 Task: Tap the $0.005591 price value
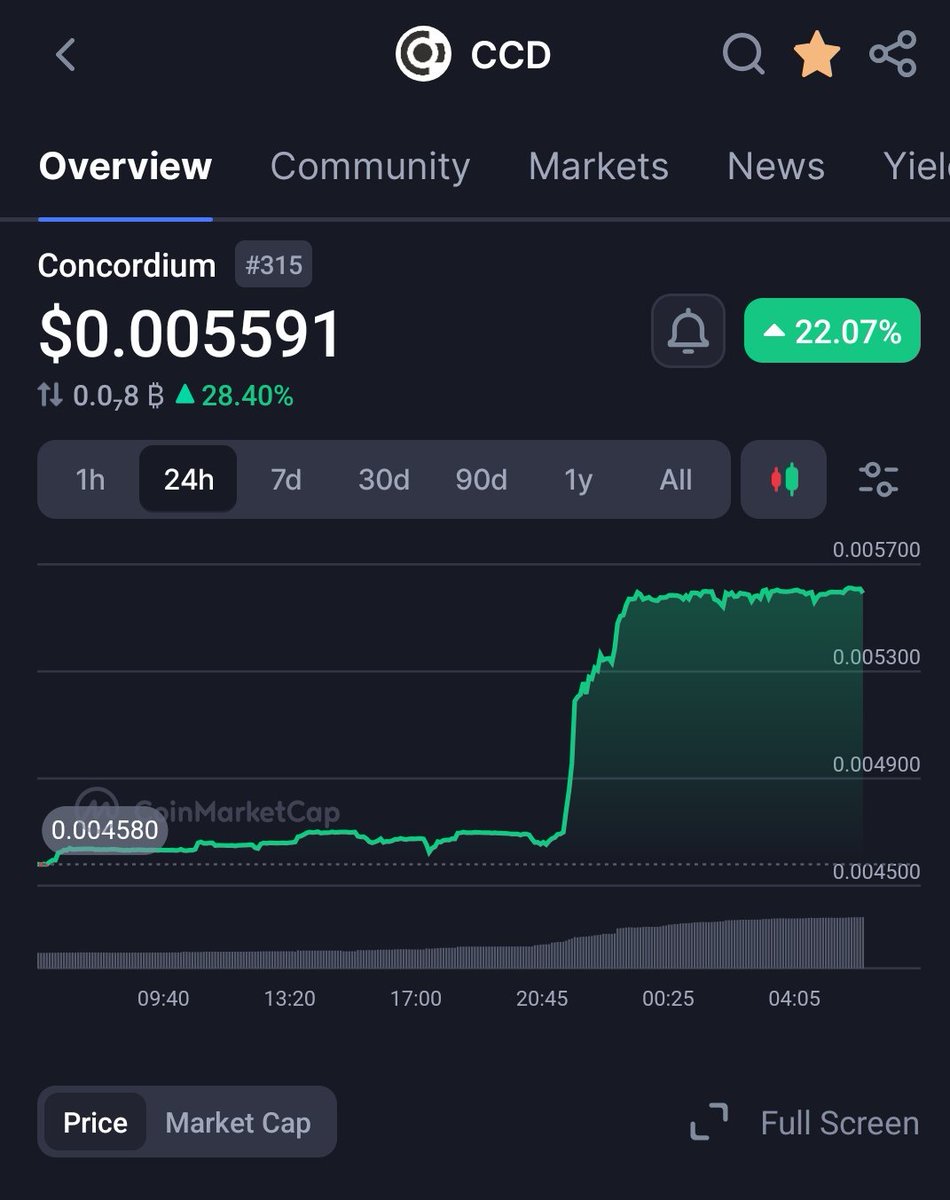pos(190,333)
